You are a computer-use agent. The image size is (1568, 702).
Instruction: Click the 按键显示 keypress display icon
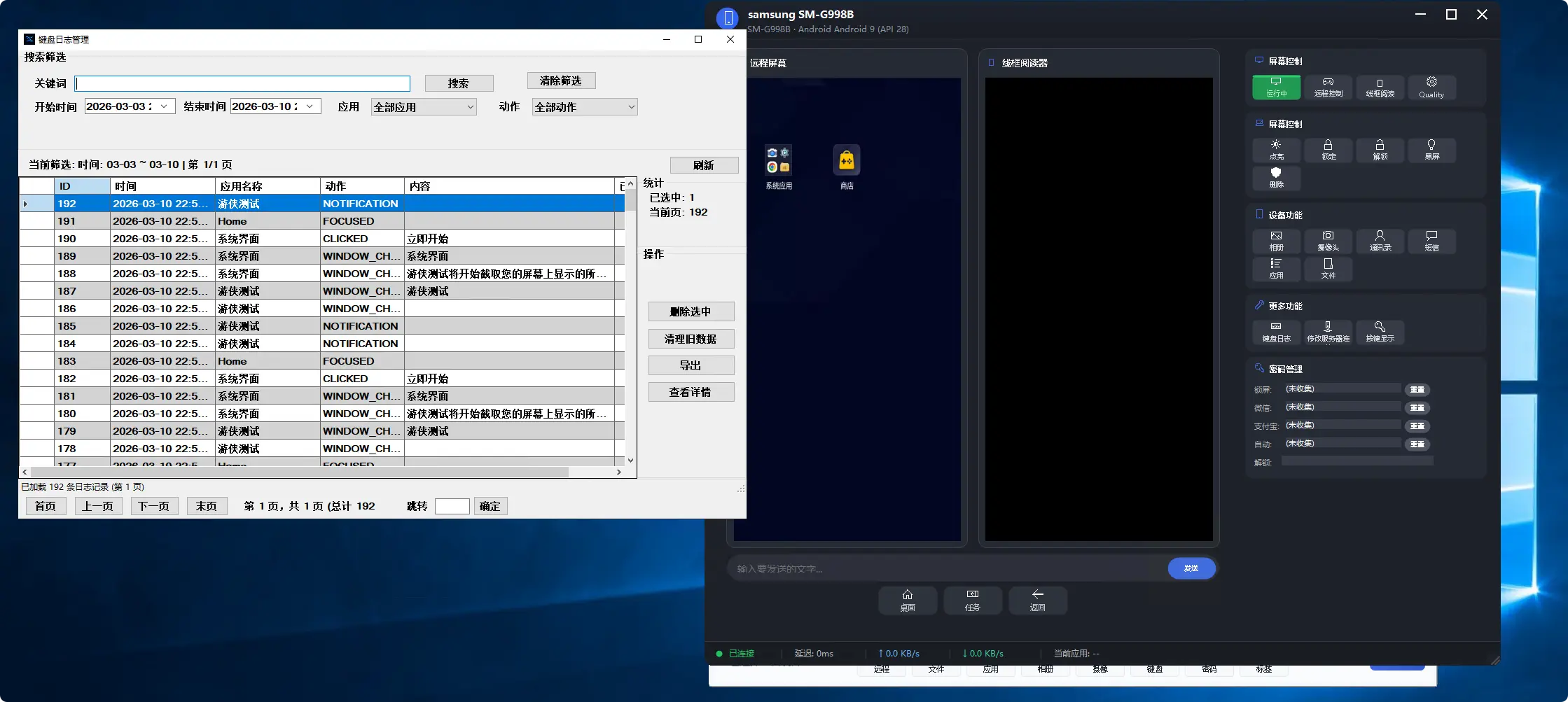(1380, 332)
